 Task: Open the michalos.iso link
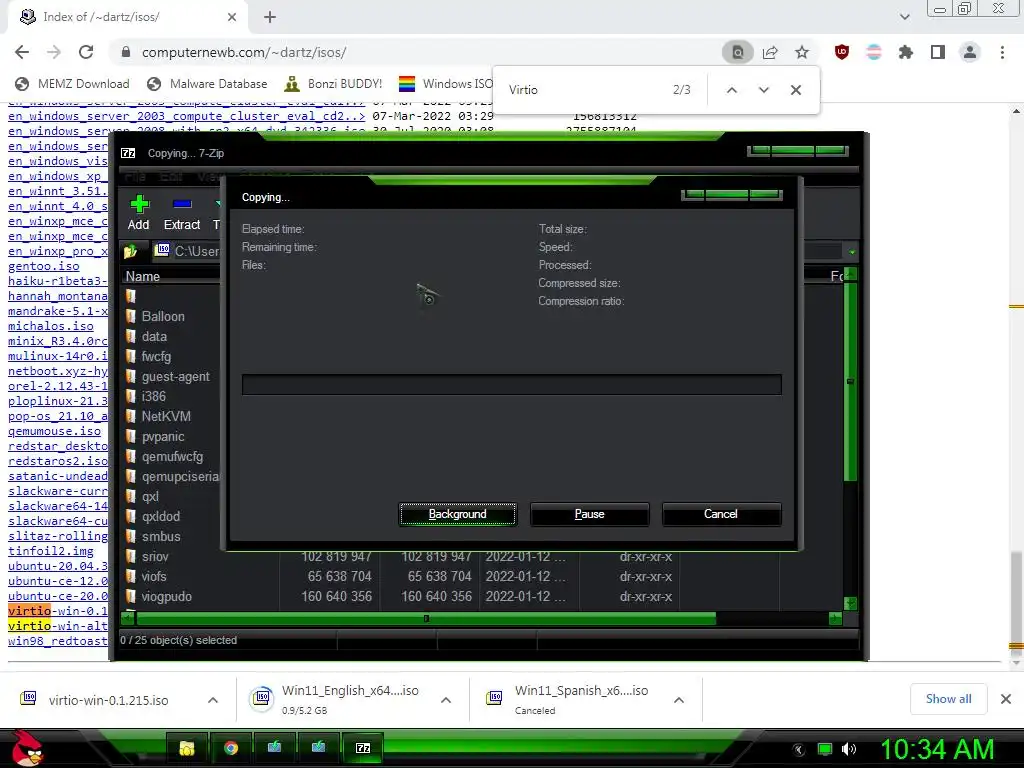pyautogui.click(x=51, y=326)
